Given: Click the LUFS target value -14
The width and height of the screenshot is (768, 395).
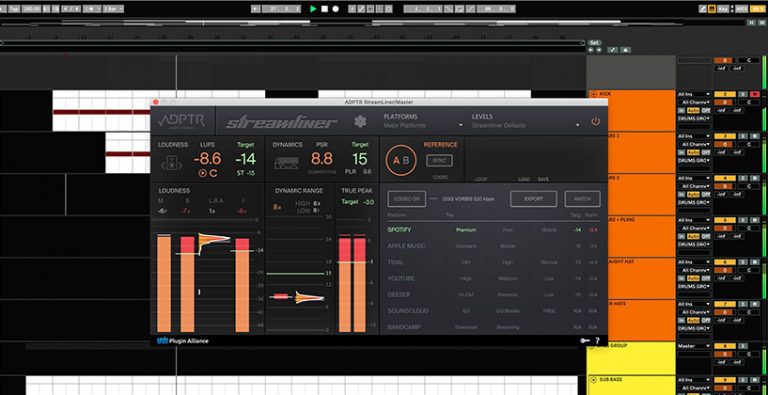Looking at the screenshot, I should (x=245, y=159).
